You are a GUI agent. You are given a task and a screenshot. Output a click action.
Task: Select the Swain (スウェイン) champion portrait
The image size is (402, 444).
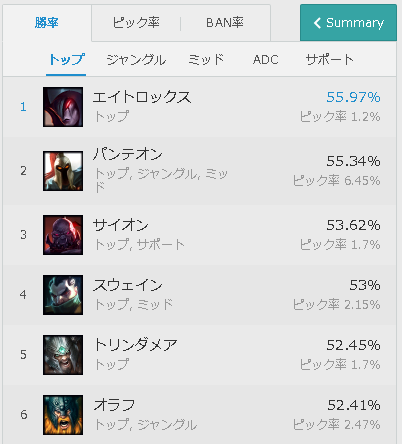pyautogui.click(x=63, y=295)
